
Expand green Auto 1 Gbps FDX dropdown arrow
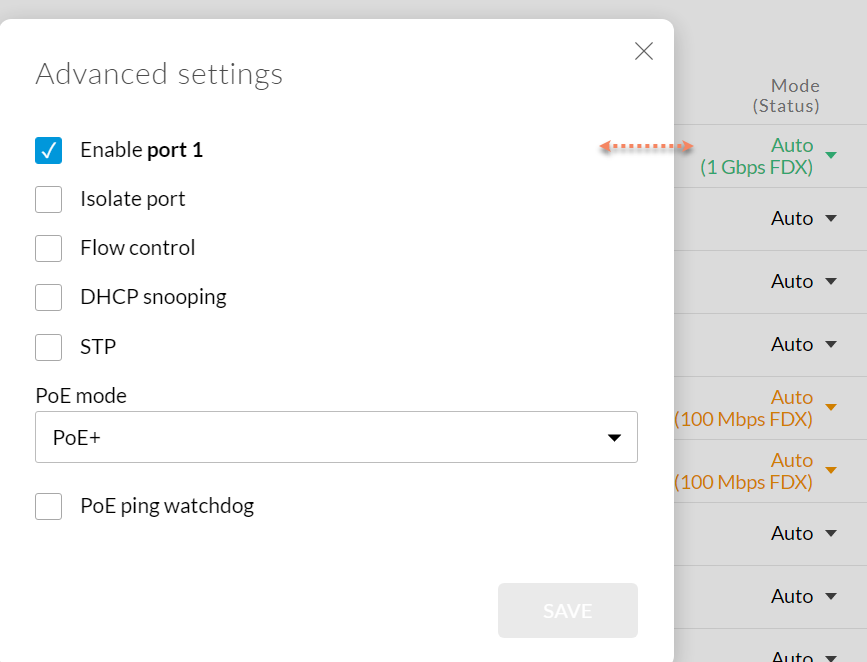coord(831,155)
